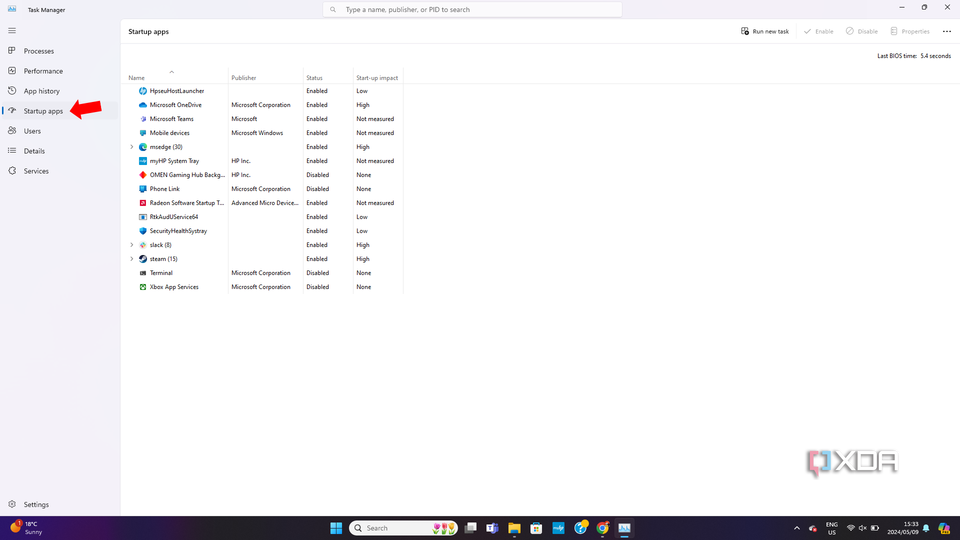Open the Users page
960x540 pixels.
[x=32, y=131]
